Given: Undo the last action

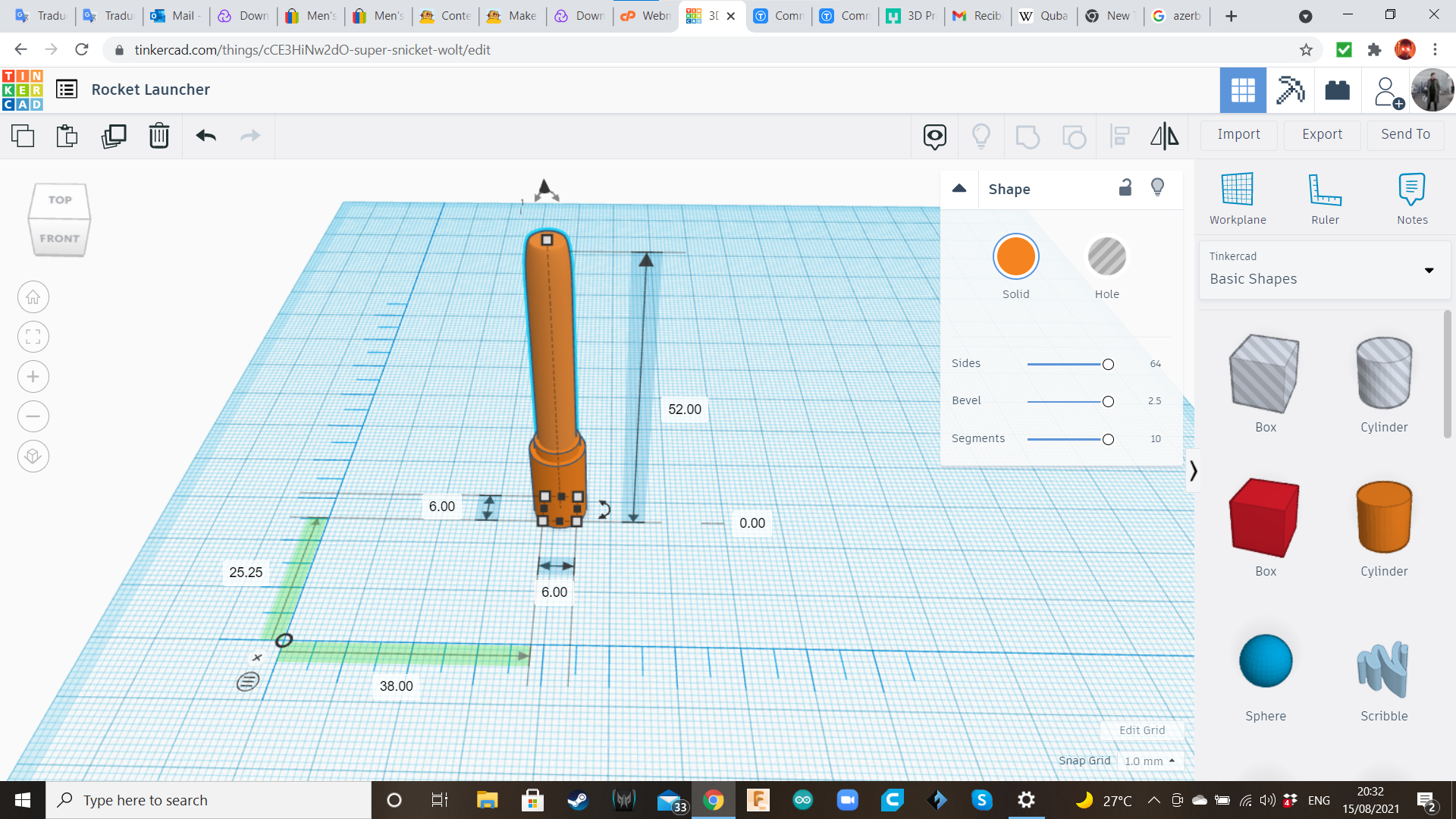Looking at the screenshot, I should (x=206, y=136).
